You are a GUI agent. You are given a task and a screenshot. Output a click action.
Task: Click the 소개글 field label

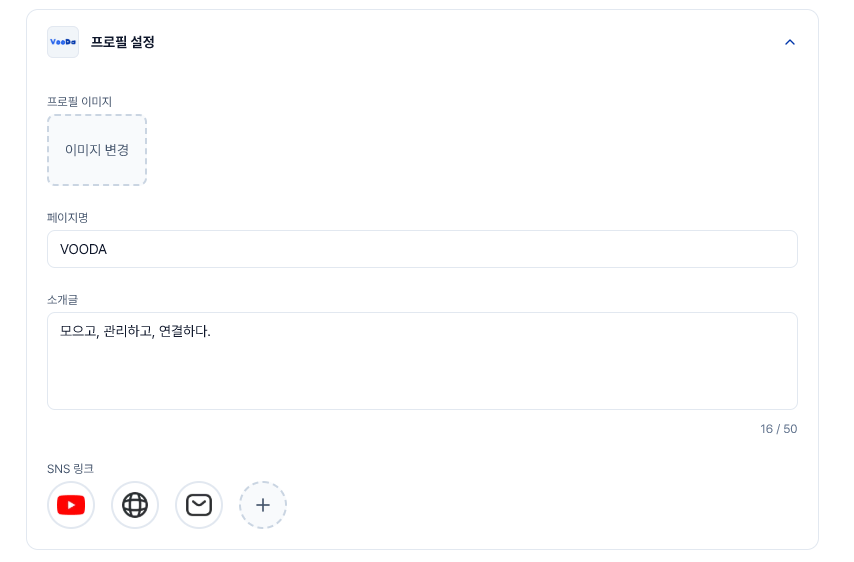pyautogui.click(x=62, y=298)
